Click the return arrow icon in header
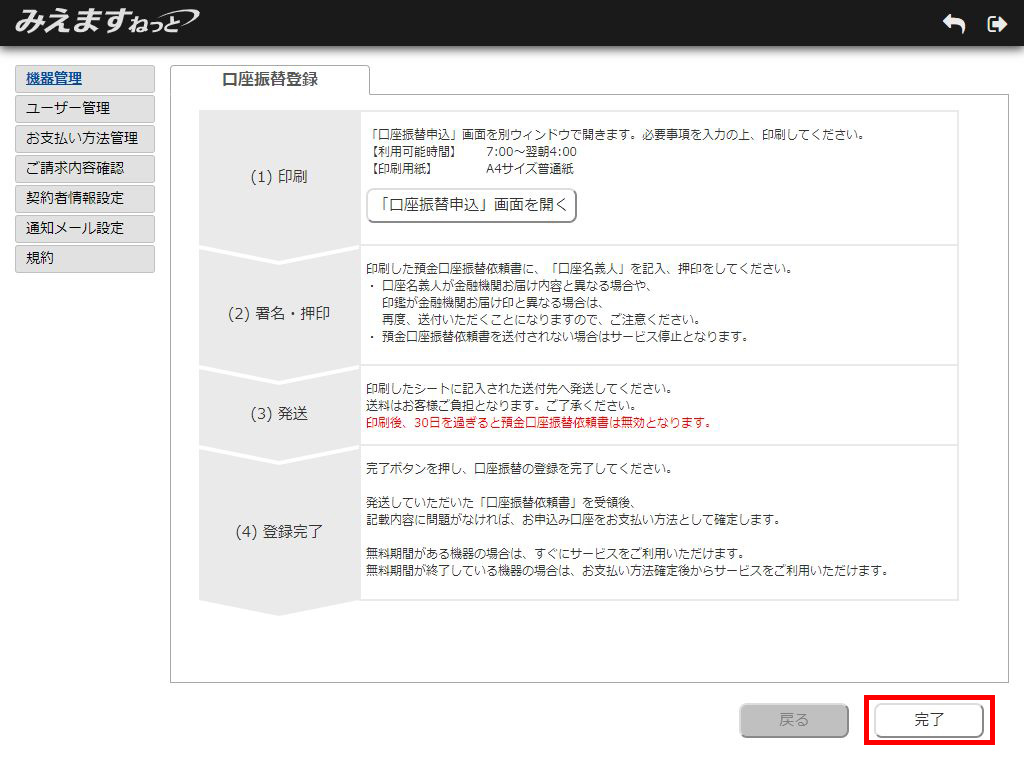 coord(954,24)
